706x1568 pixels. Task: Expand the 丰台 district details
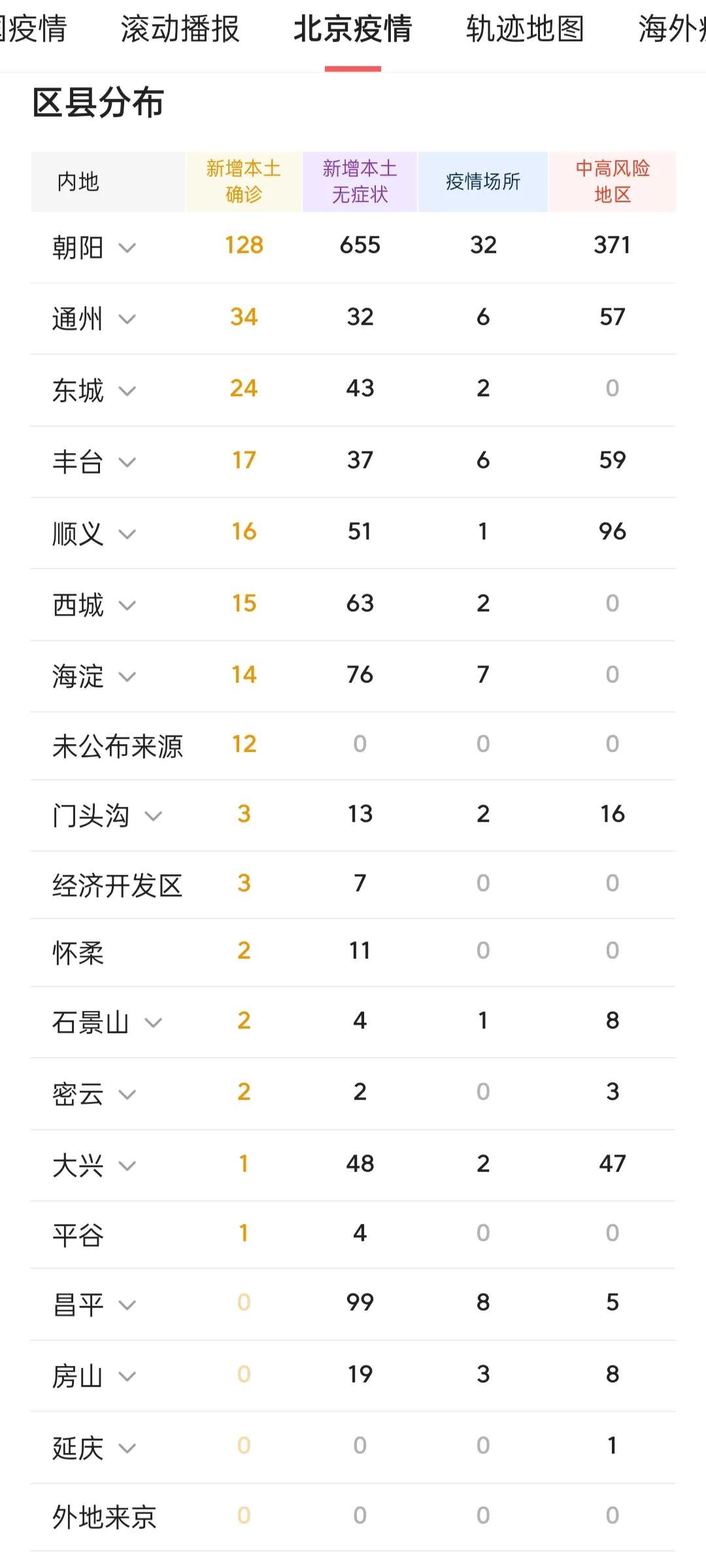(127, 462)
